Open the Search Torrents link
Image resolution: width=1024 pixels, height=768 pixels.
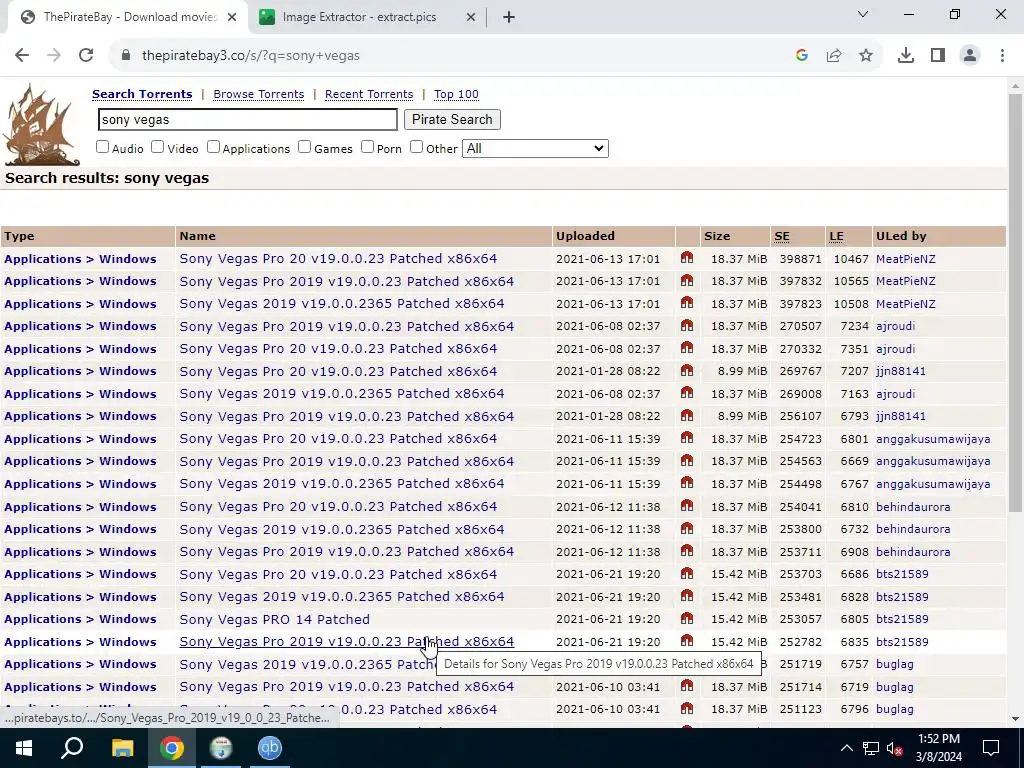coord(142,94)
